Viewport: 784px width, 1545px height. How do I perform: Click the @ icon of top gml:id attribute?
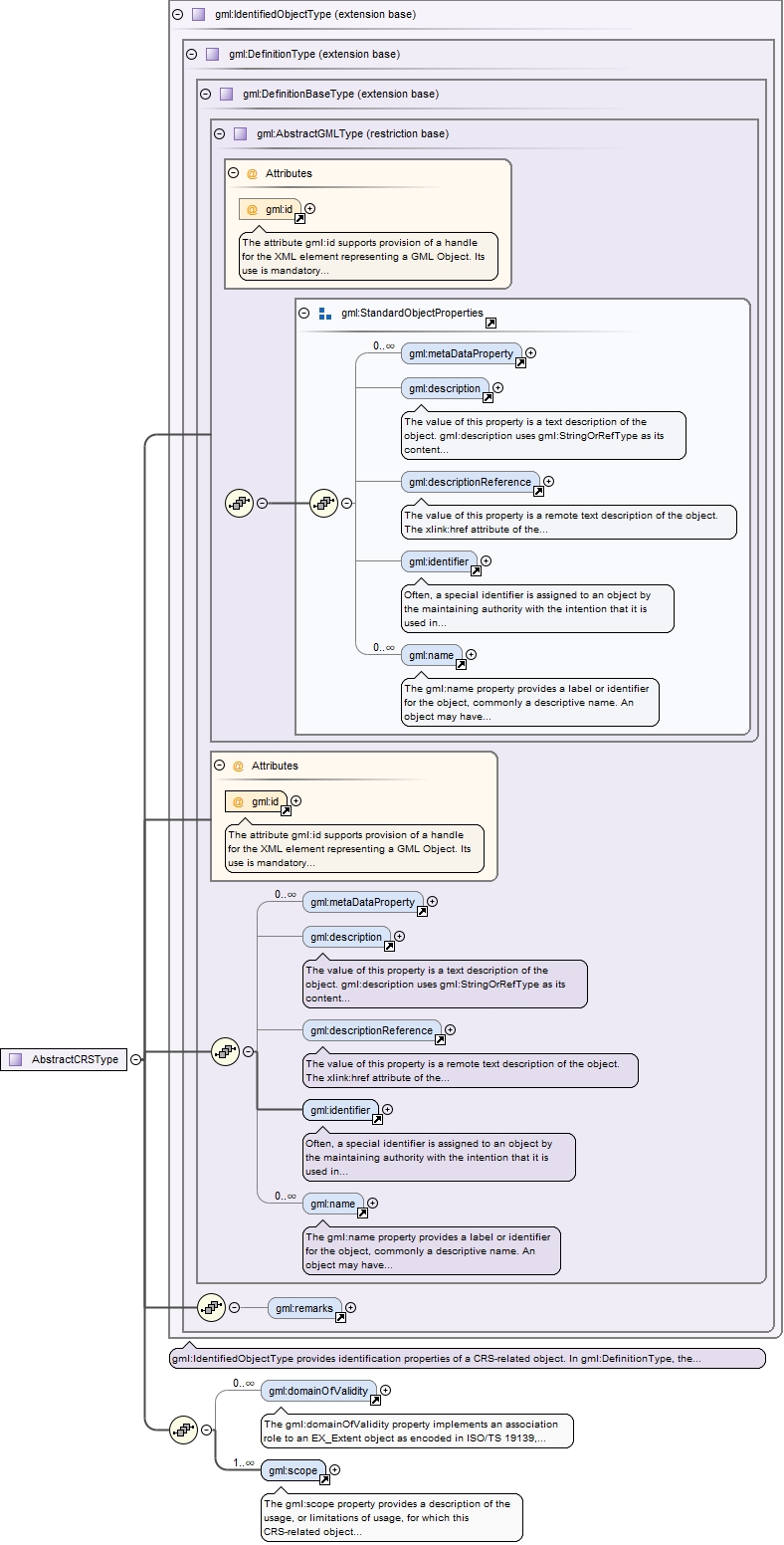point(252,209)
